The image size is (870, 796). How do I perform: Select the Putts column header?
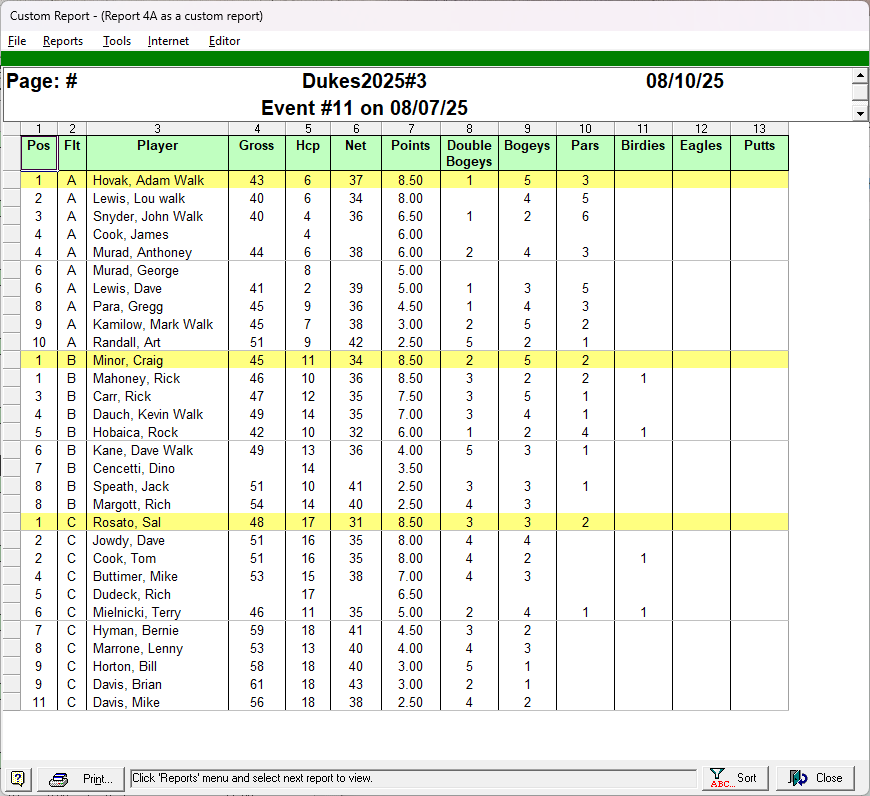pyautogui.click(x=759, y=146)
